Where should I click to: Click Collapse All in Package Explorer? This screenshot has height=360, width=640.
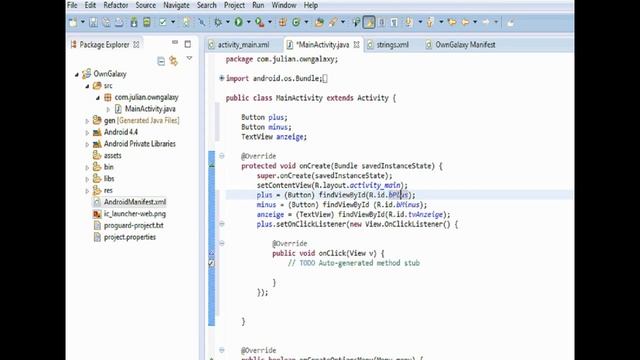coord(161,61)
